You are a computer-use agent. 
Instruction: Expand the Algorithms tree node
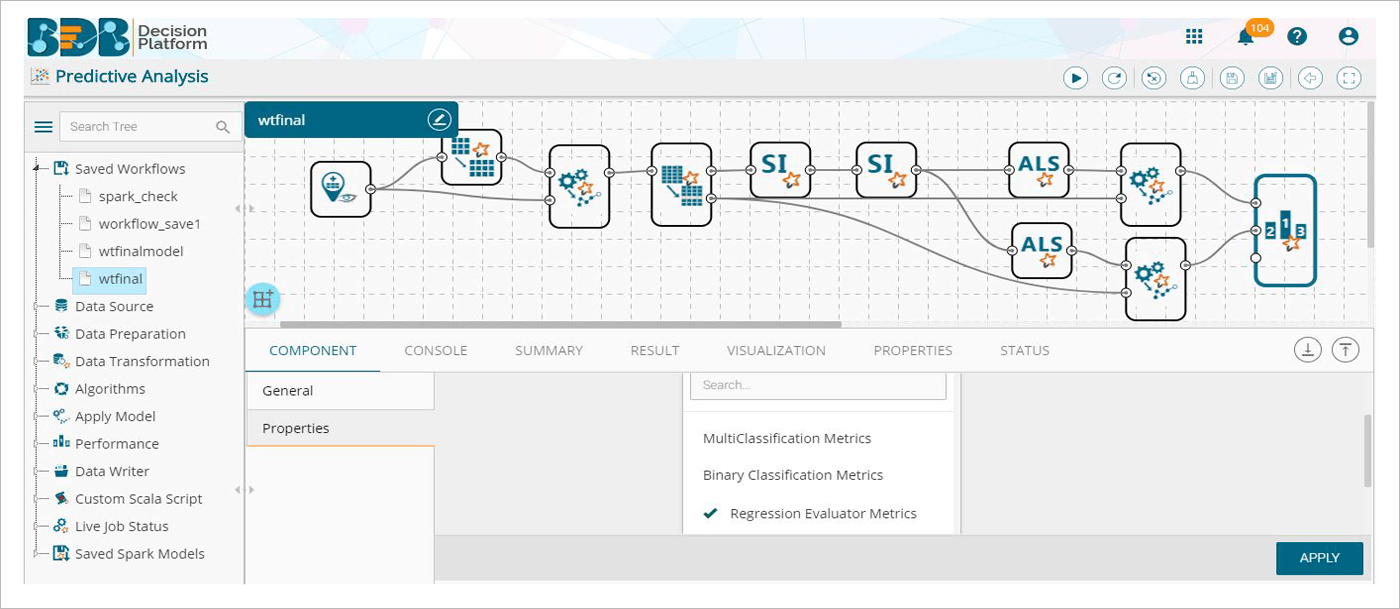click(x=38, y=388)
